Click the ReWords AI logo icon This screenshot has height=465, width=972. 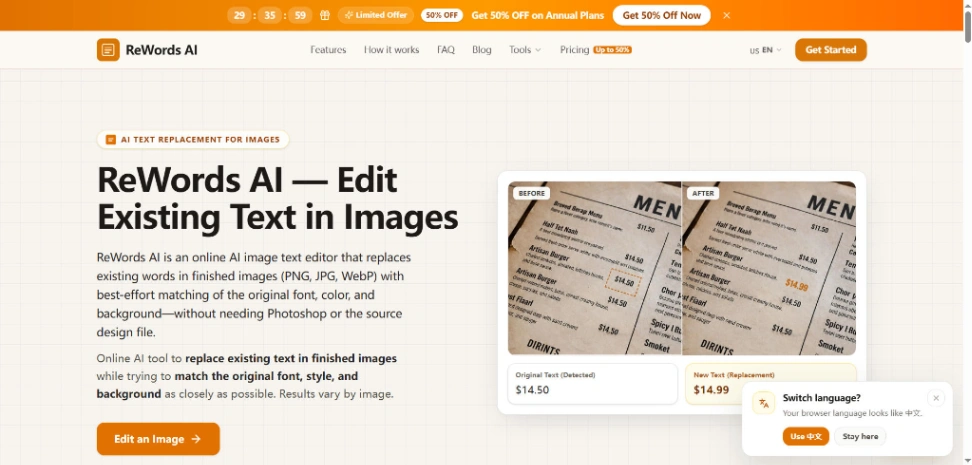(x=108, y=50)
